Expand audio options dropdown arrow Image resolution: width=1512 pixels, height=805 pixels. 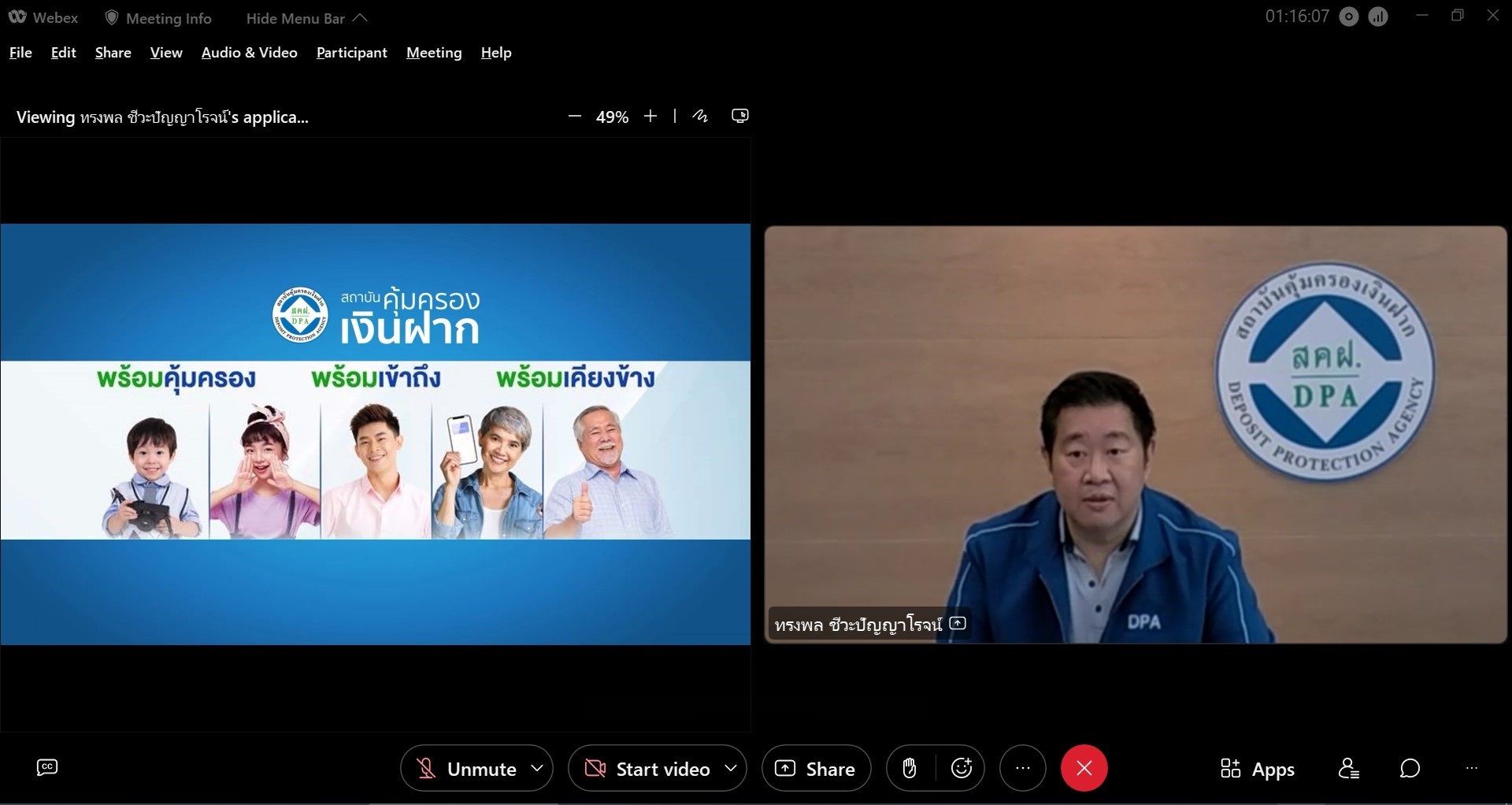coord(538,768)
